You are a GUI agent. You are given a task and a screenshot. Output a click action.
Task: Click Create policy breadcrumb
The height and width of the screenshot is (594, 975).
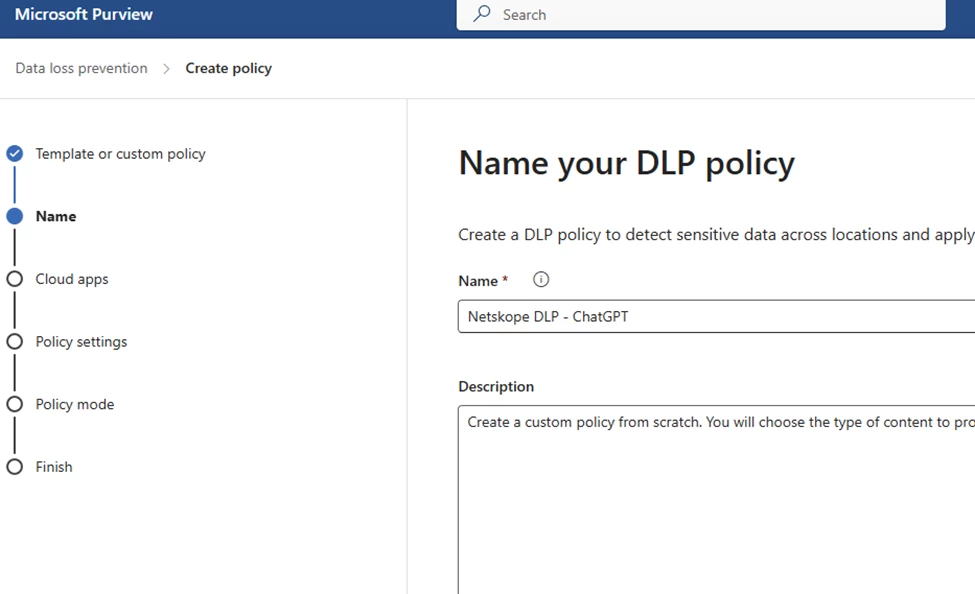pos(228,68)
